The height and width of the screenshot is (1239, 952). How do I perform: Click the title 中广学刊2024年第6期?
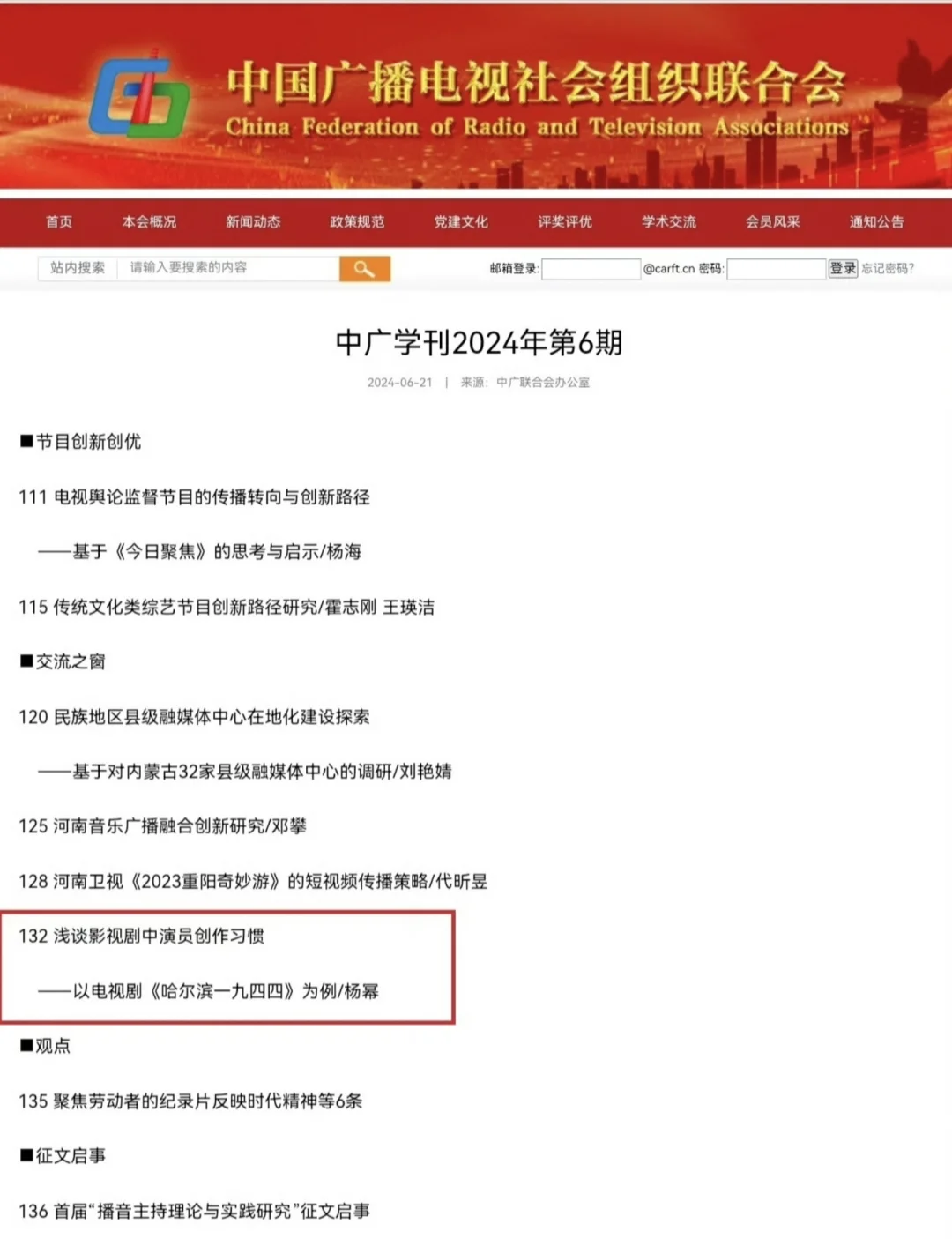[x=479, y=342]
